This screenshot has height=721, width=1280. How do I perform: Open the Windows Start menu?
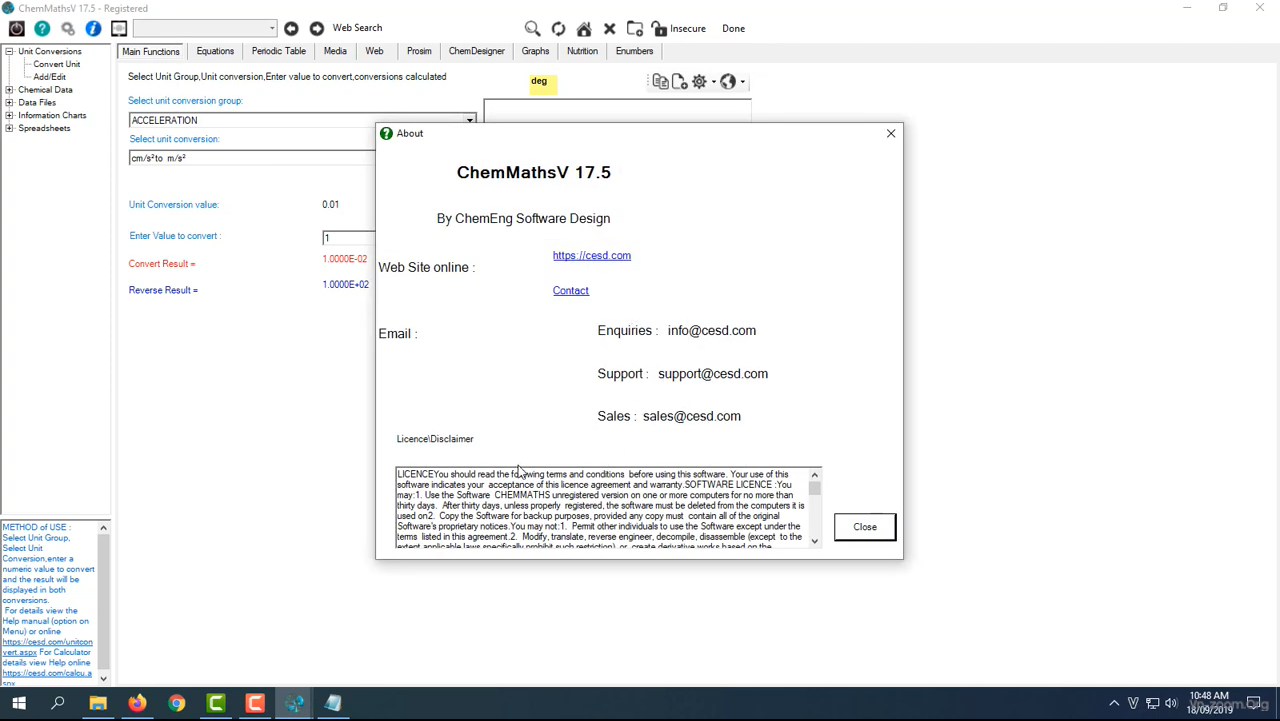[19, 704]
